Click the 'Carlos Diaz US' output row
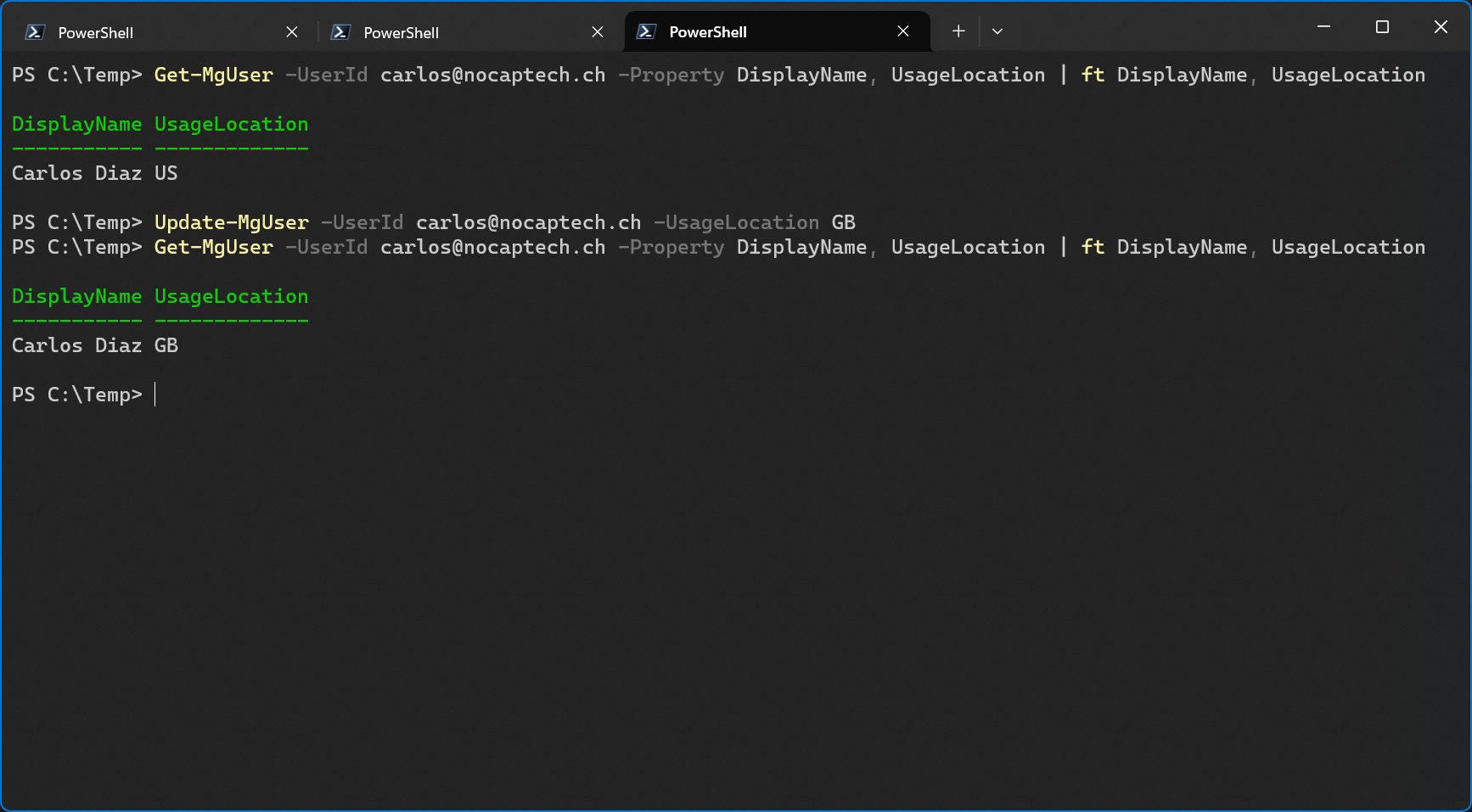 (95, 173)
